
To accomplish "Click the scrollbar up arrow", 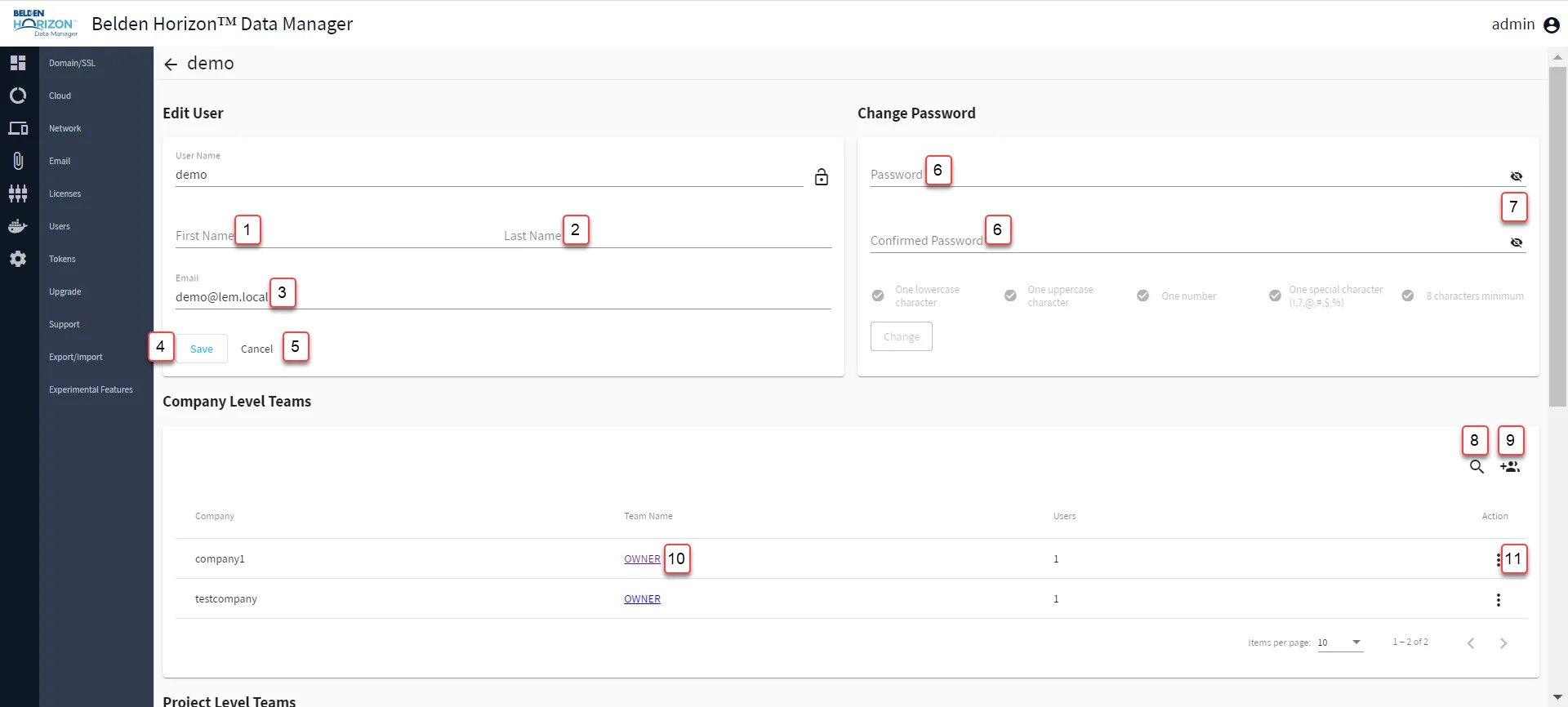I will click(1557, 57).
